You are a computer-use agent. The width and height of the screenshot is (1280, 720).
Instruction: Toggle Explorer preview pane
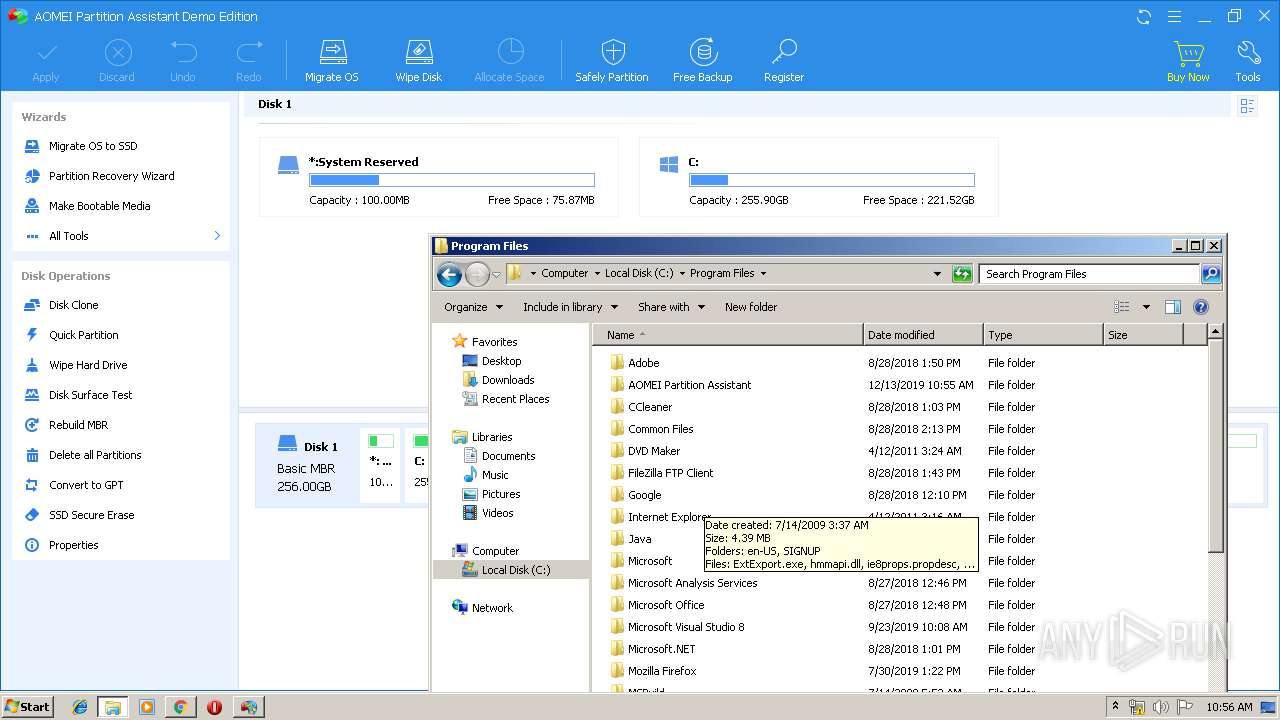pyautogui.click(x=1173, y=307)
